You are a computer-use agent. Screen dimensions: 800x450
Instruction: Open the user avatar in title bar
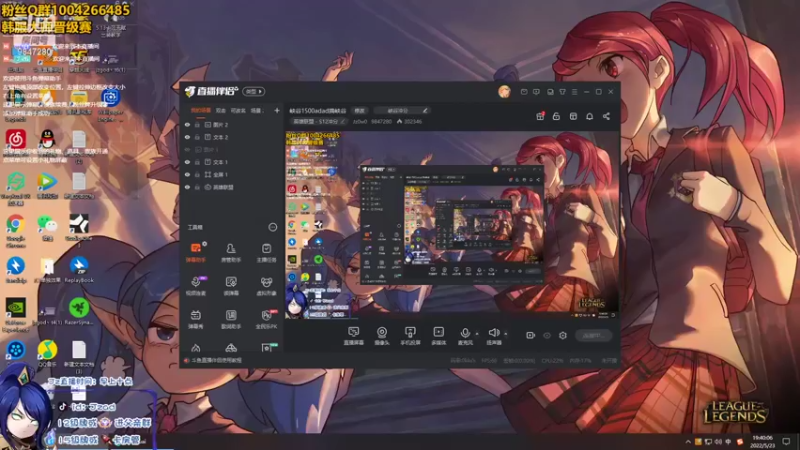point(504,92)
